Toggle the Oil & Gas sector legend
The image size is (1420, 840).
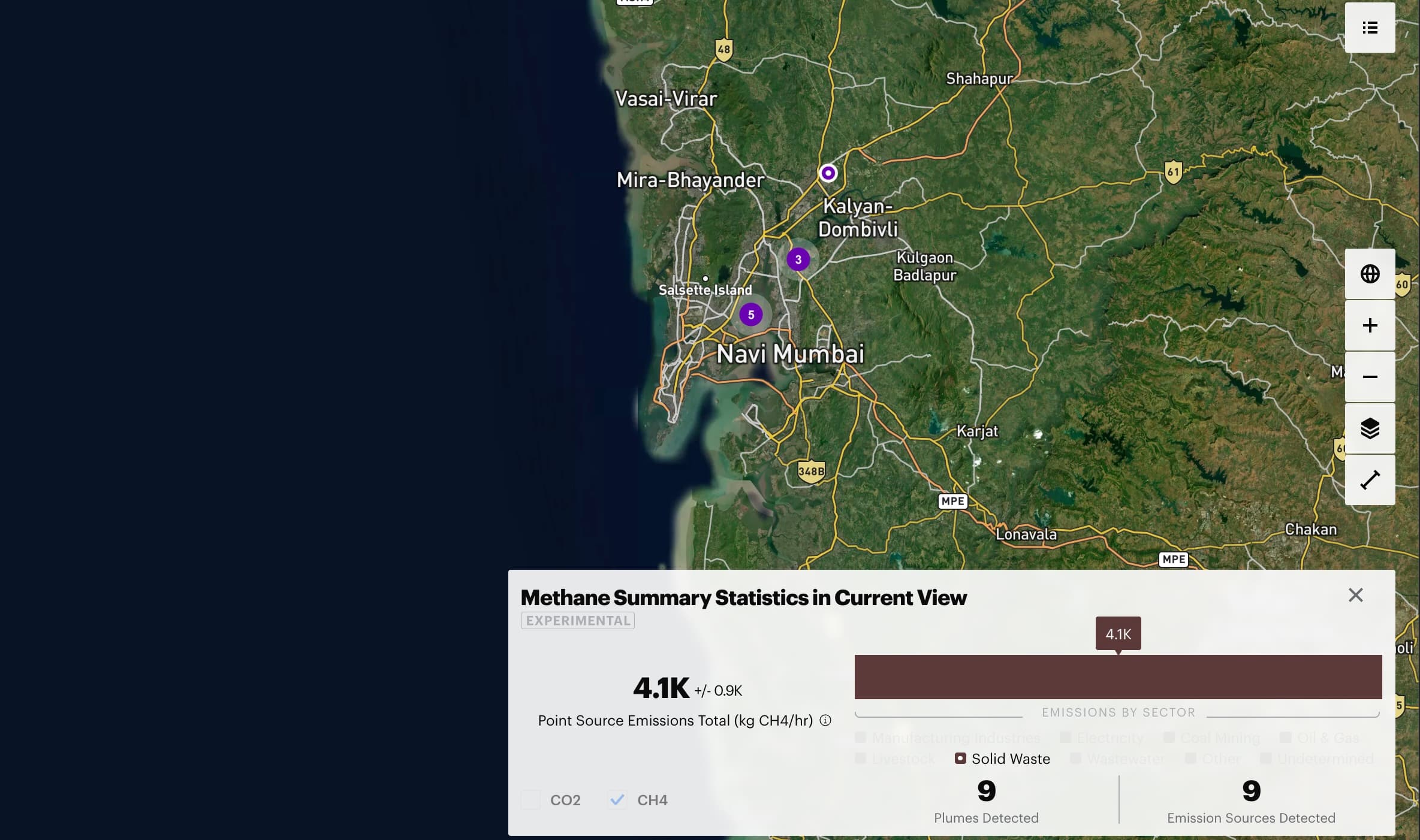point(1319,738)
